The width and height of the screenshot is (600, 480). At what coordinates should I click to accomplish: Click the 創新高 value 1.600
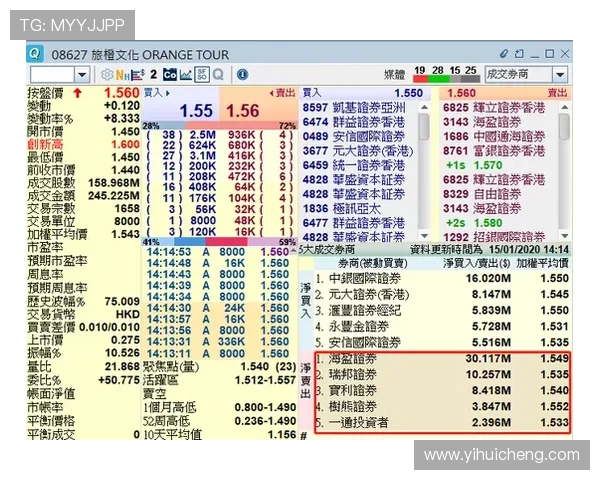pos(125,144)
